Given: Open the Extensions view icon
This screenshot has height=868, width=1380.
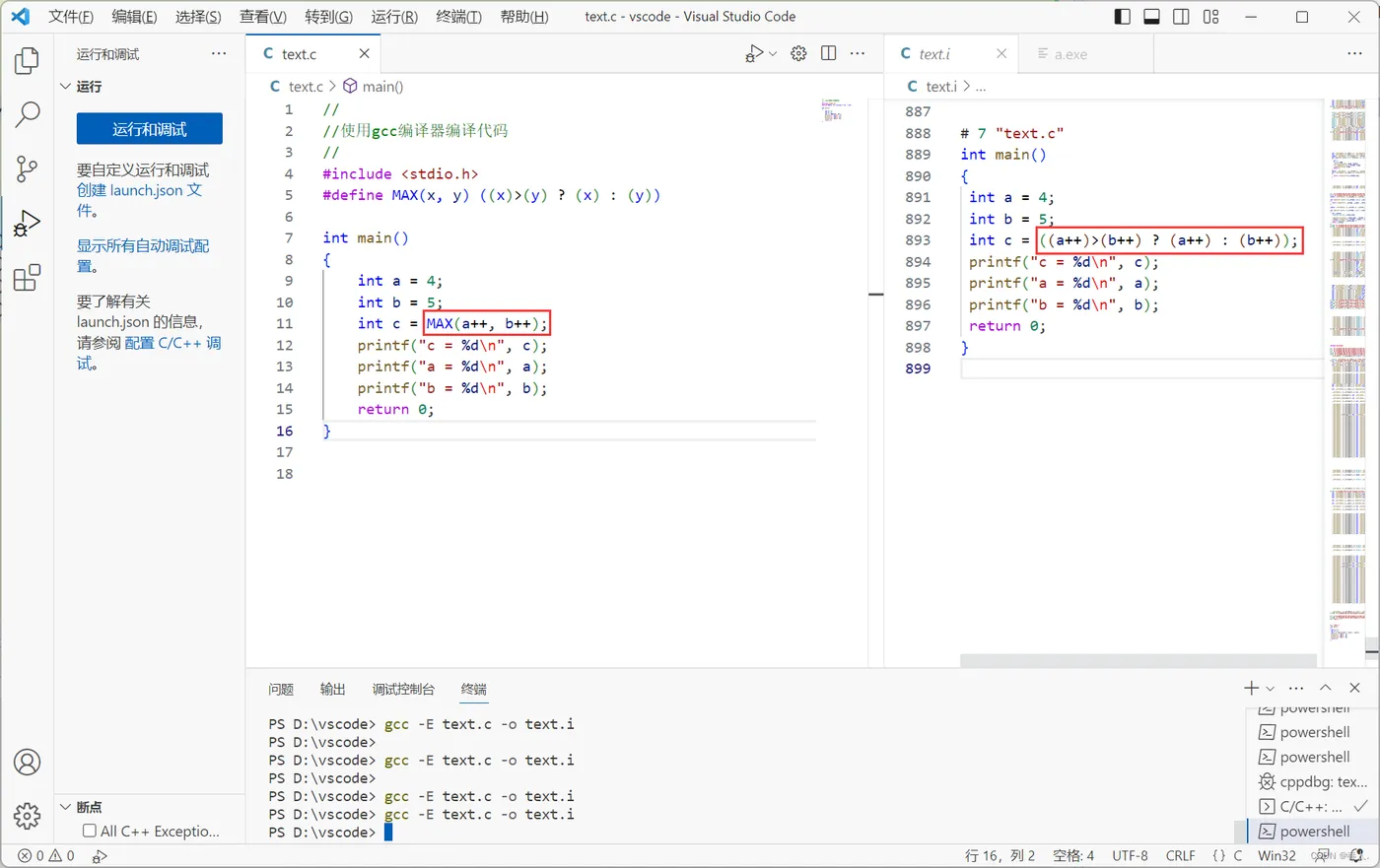Looking at the screenshot, I should click(x=27, y=278).
